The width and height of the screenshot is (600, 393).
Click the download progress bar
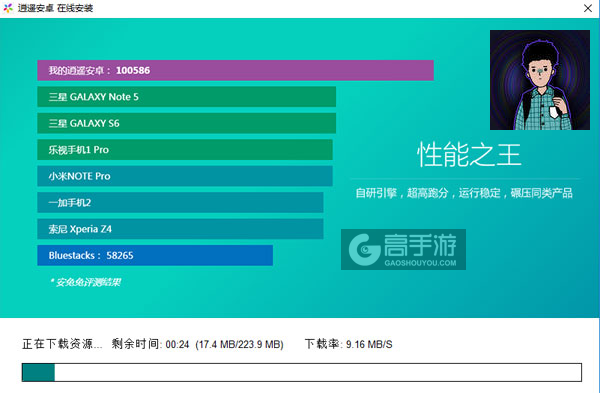click(302, 372)
